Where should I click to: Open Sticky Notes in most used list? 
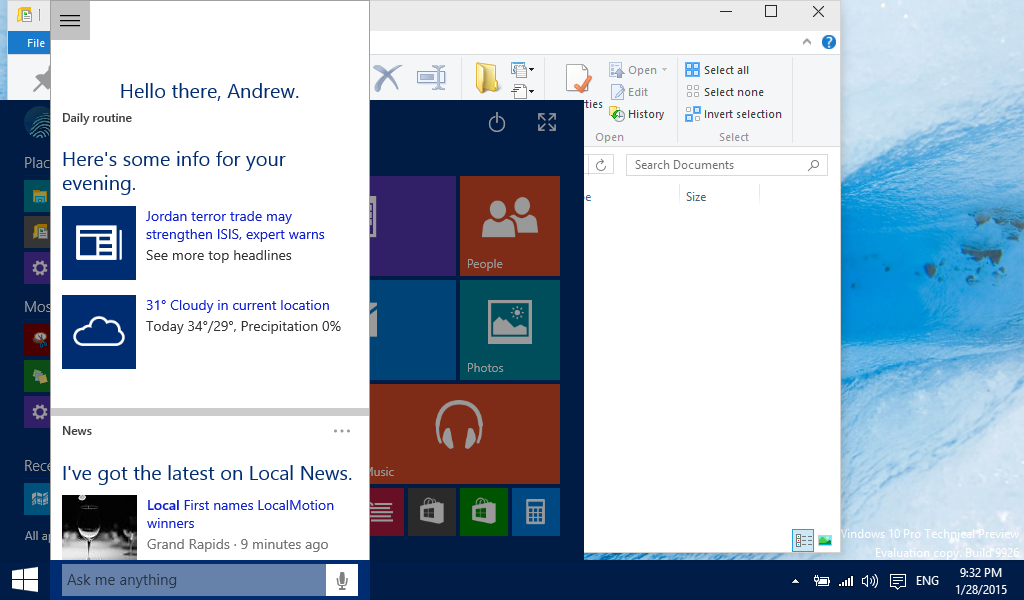click(37, 375)
